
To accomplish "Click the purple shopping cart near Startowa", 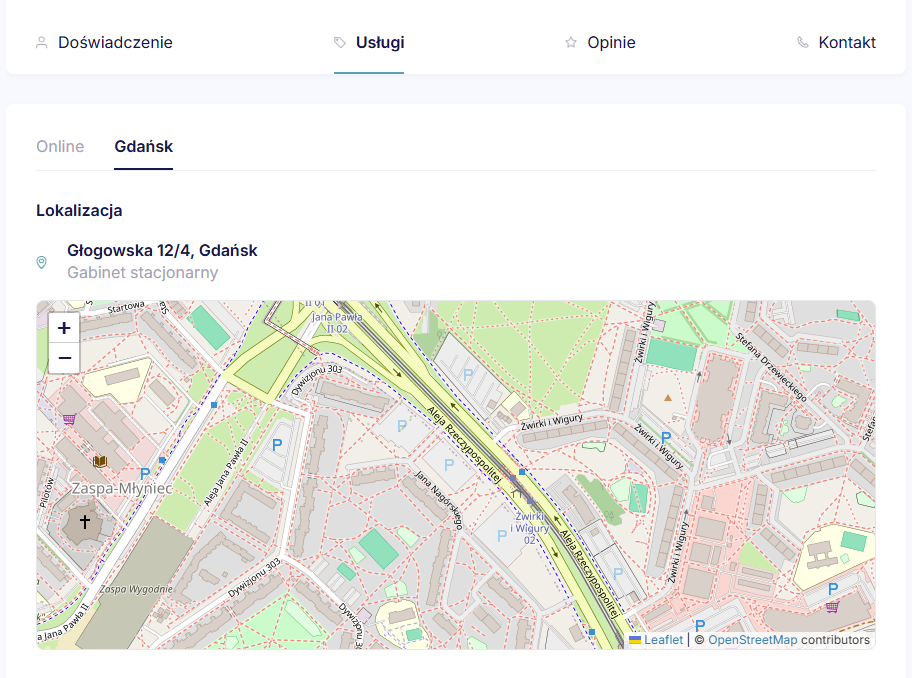I will pyautogui.click(x=68, y=419).
